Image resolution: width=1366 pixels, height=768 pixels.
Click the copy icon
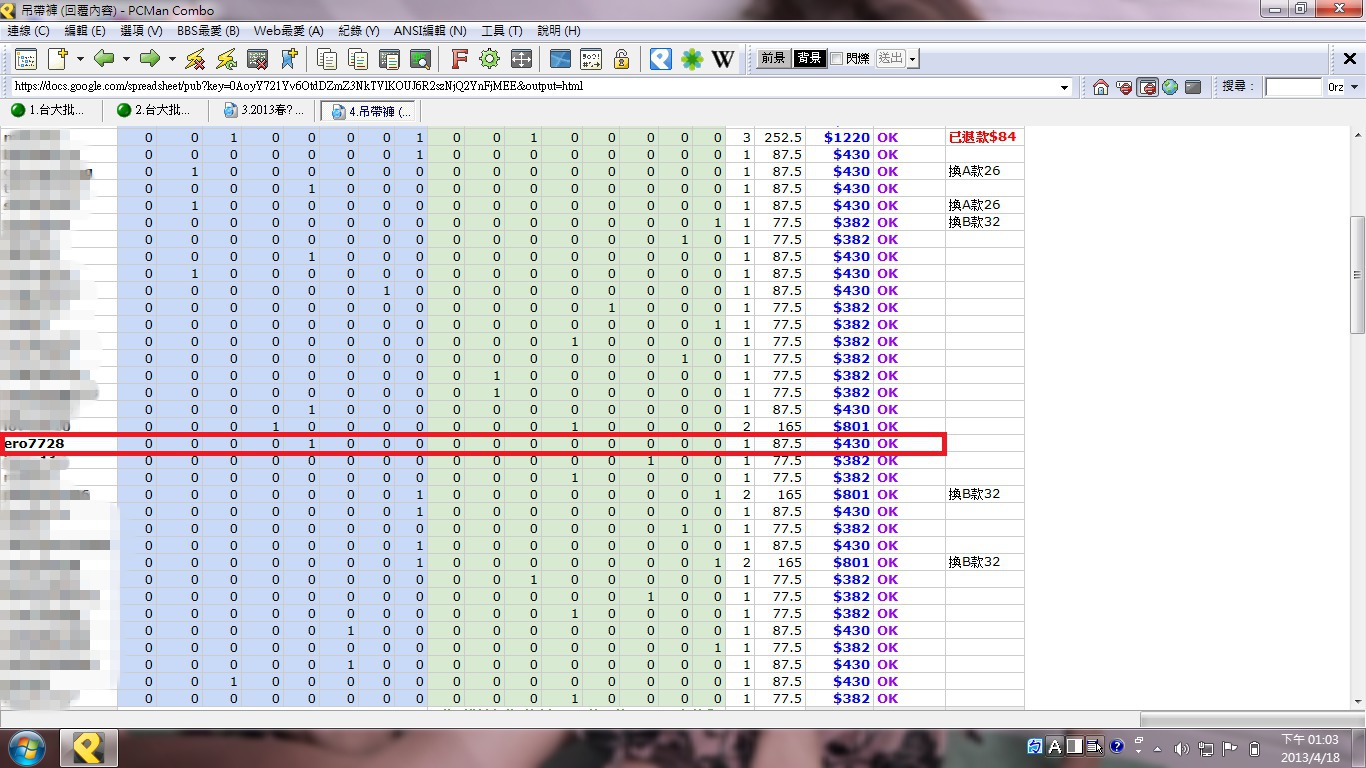pyautogui.click(x=327, y=59)
